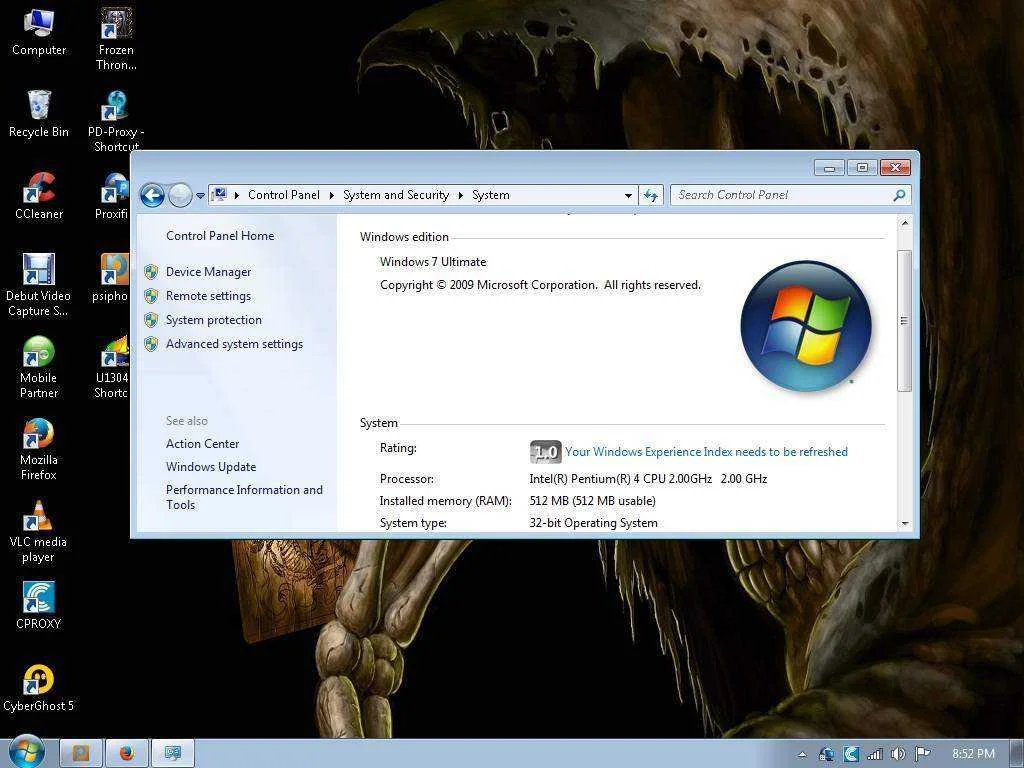Select the Mozilla Firefox desktop icon
This screenshot has width=1024, height=768.
(x=39, y=449)
